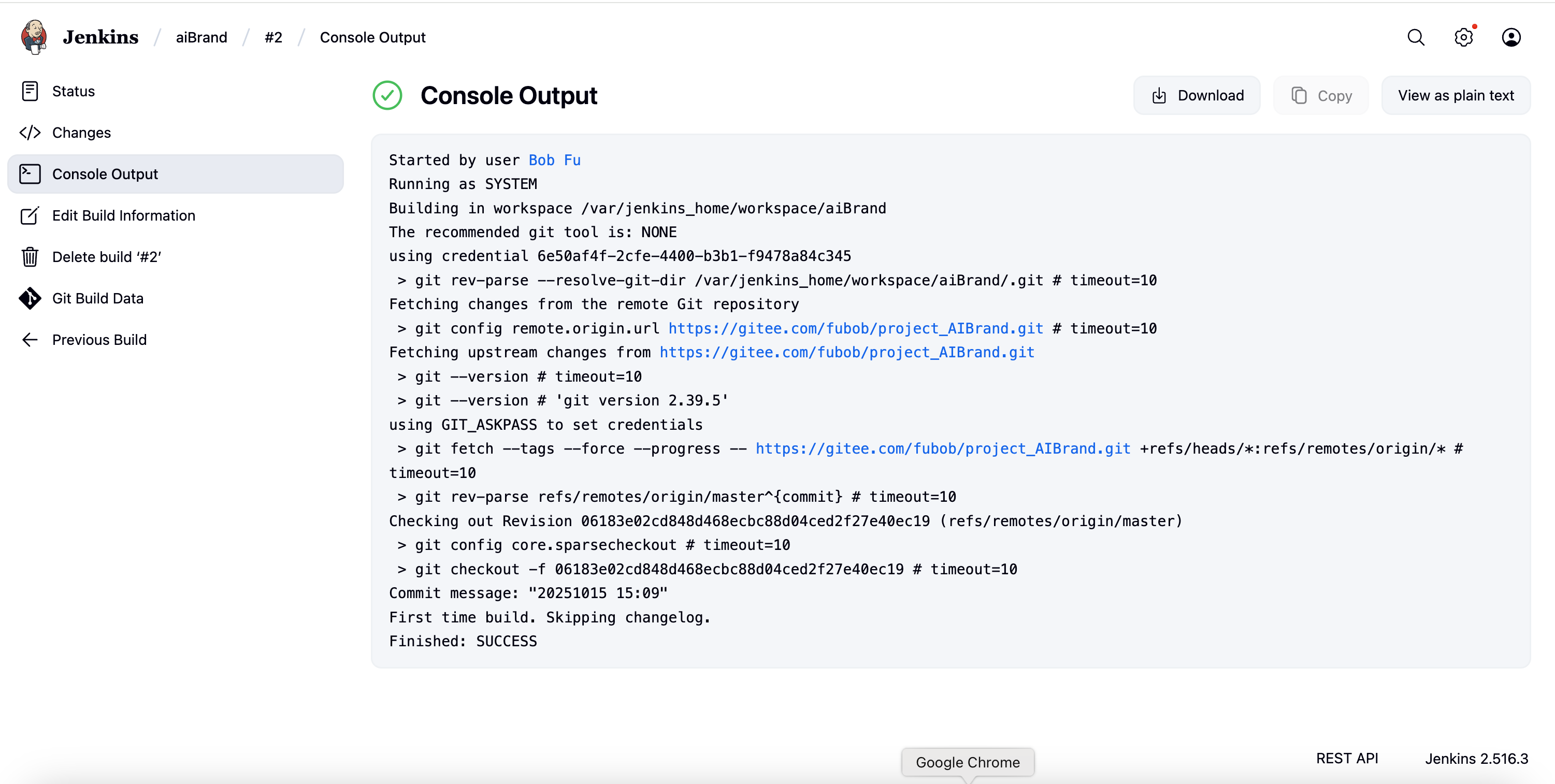
Task: Select Console Output in sidebar
Action: pos(105,175)
